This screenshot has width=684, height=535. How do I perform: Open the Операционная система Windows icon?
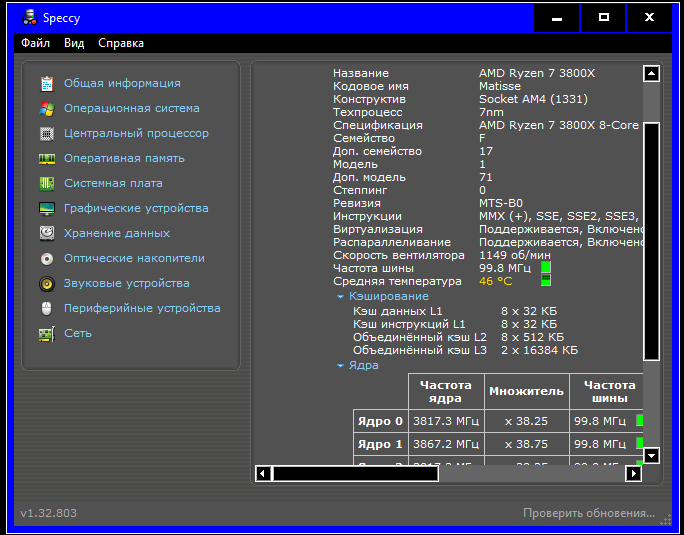click(46, 108)
